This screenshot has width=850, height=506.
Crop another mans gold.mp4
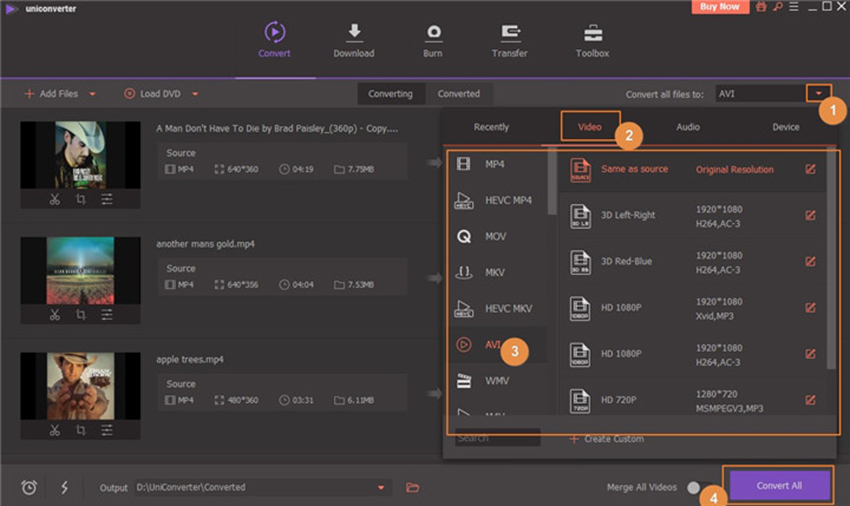(81, 315)
